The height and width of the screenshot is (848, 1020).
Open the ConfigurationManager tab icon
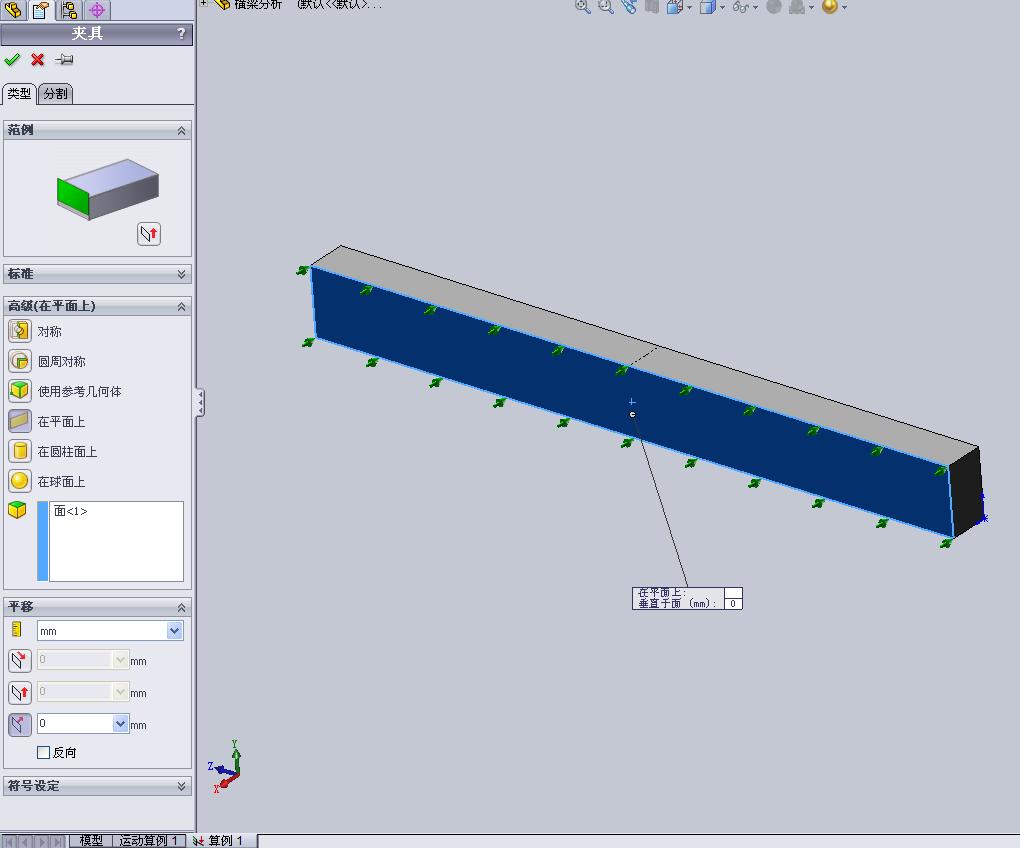tap(68, 9)
